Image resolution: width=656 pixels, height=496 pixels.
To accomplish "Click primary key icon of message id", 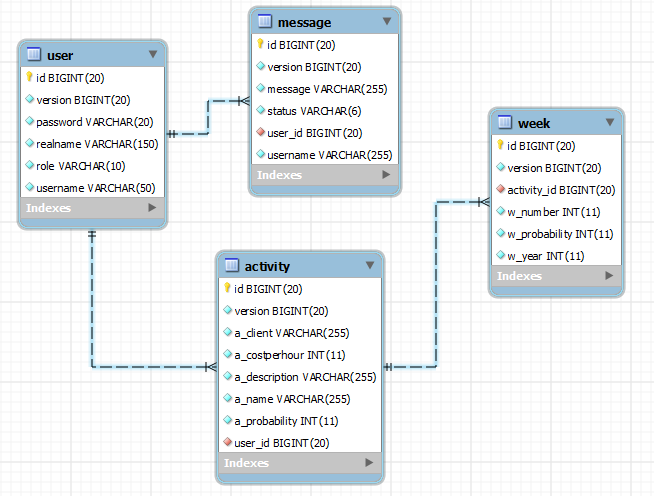I will 260,44.
